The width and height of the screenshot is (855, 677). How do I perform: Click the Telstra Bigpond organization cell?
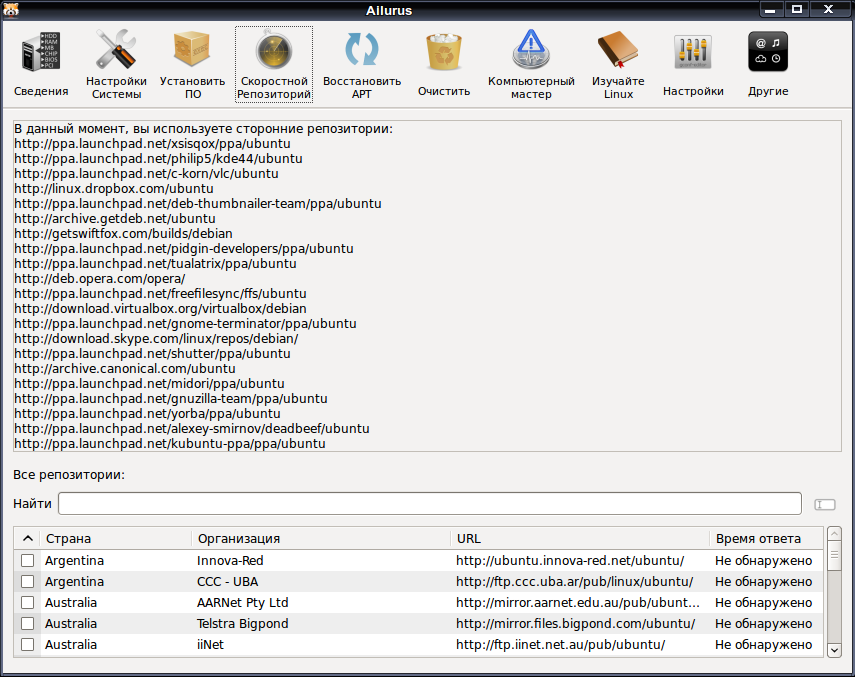243,624
